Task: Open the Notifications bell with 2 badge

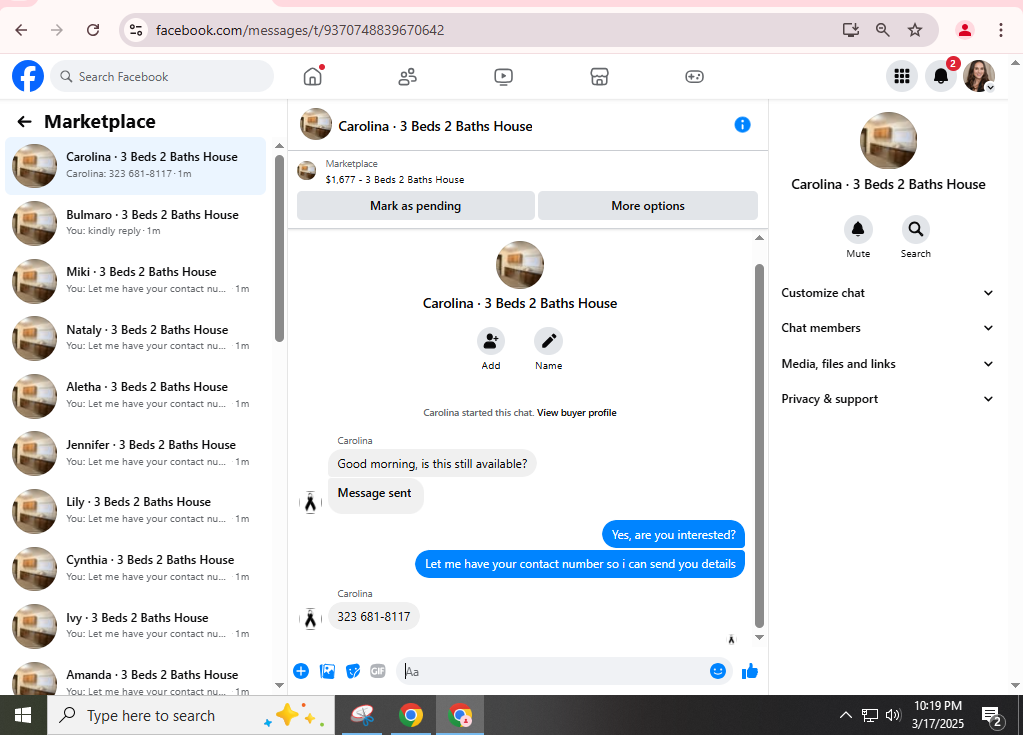Action: coord(941,76)
